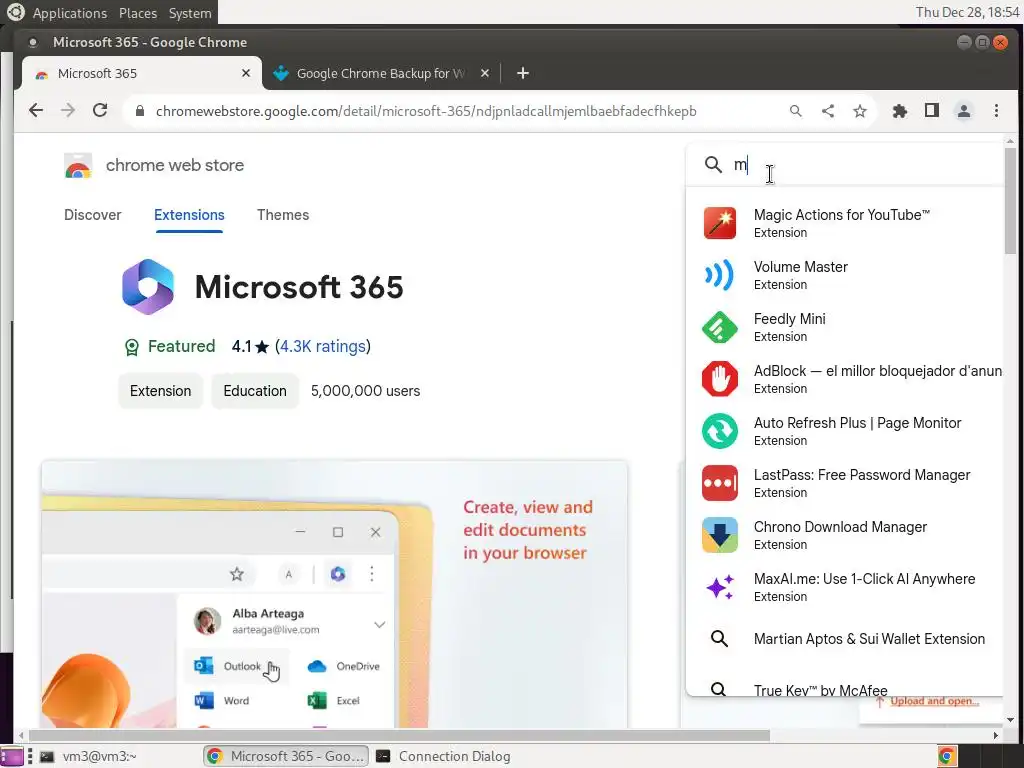Open the System menu

pos(190,13)
